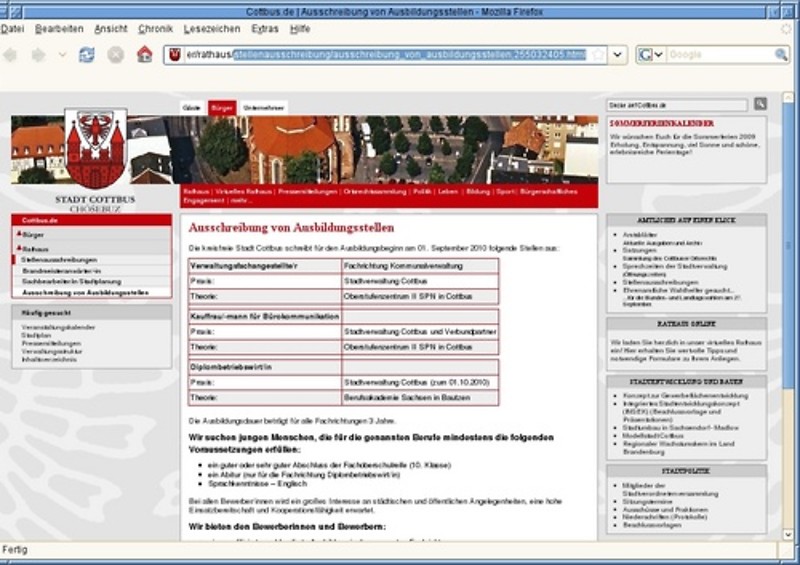
Task: Click inside the URL address field
Action: tap(386, 54)
